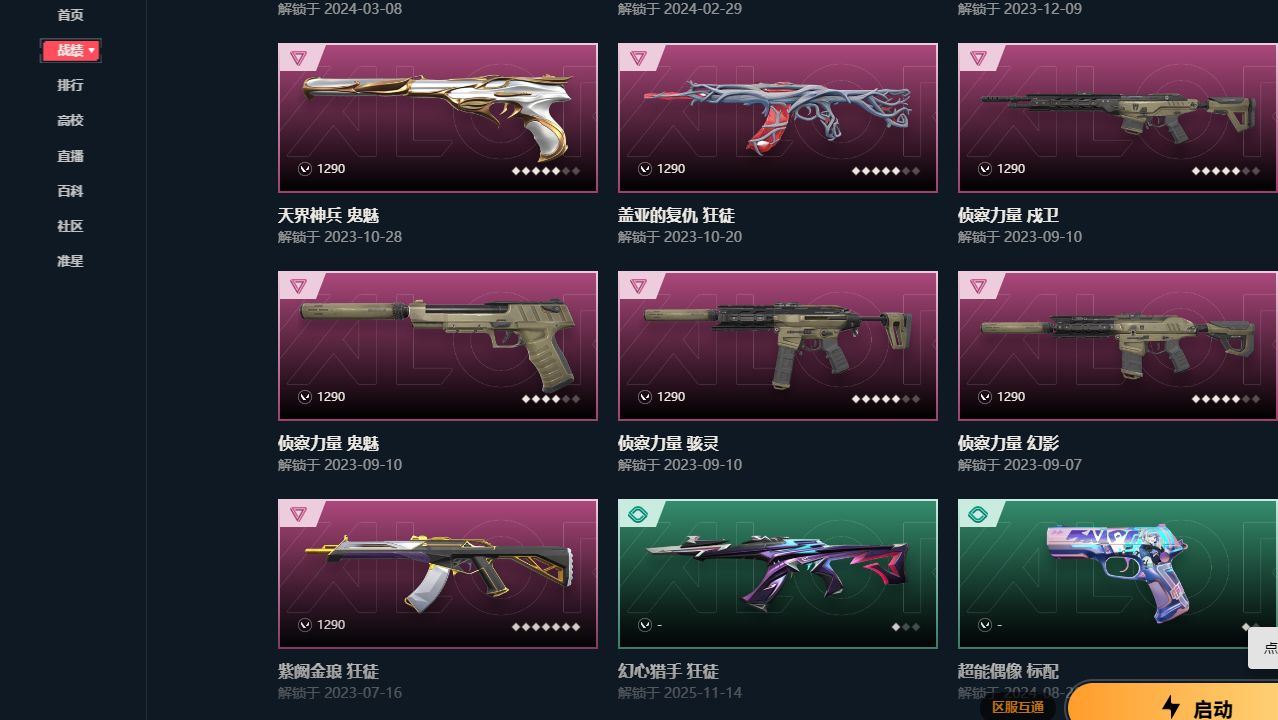The width and height of the screenshot is (1278, 720).
Task: Click the tier icon on 盖亚的复仇 狂徒 card
Action: click(x=638, y=58)
